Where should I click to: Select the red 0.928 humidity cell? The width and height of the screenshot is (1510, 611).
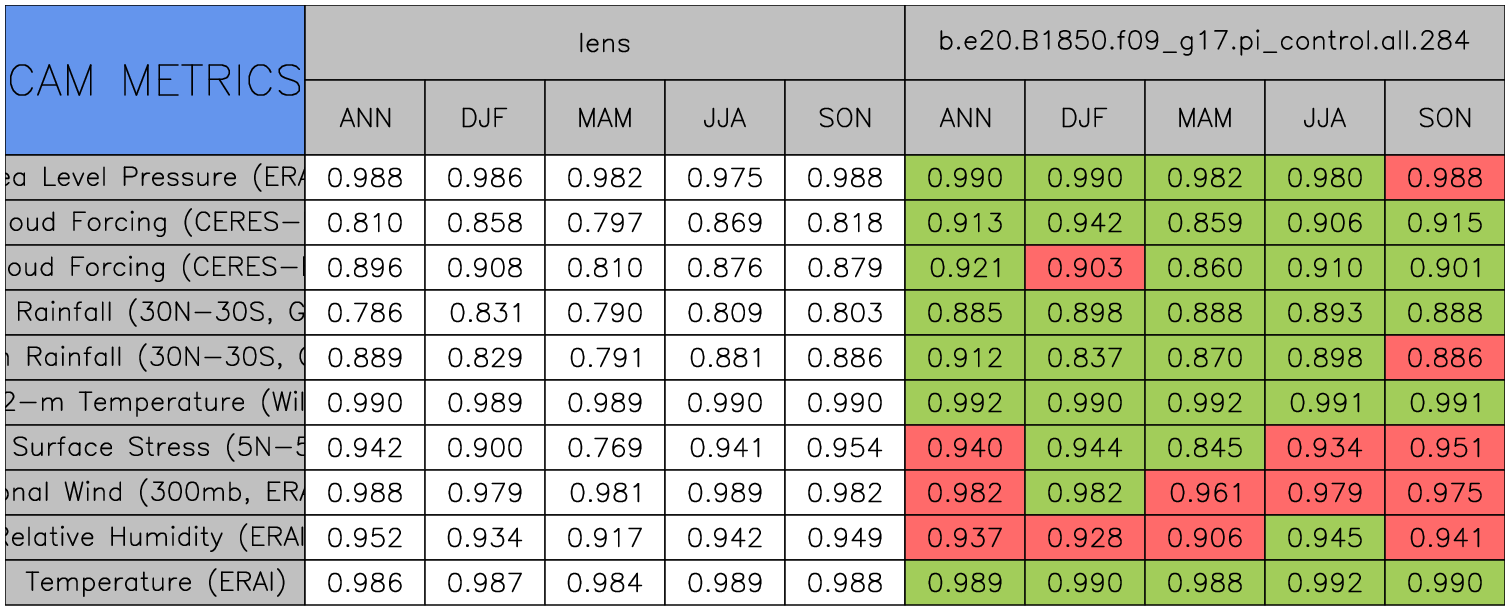click(x=1084, y=538)
